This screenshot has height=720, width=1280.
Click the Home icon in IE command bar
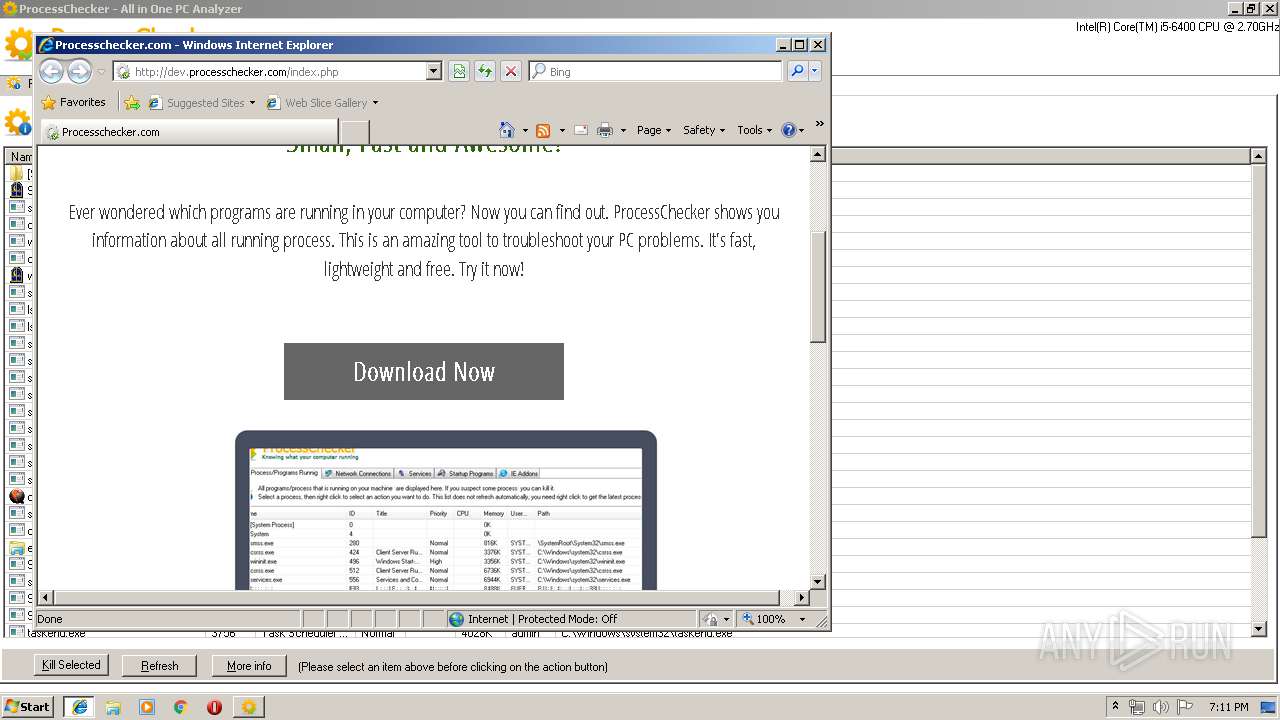pos(507,130)
